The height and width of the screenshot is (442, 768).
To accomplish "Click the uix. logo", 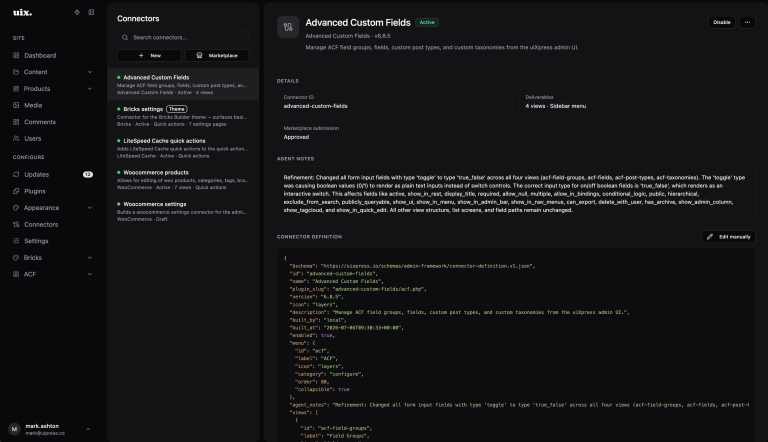I will (22, 12).
